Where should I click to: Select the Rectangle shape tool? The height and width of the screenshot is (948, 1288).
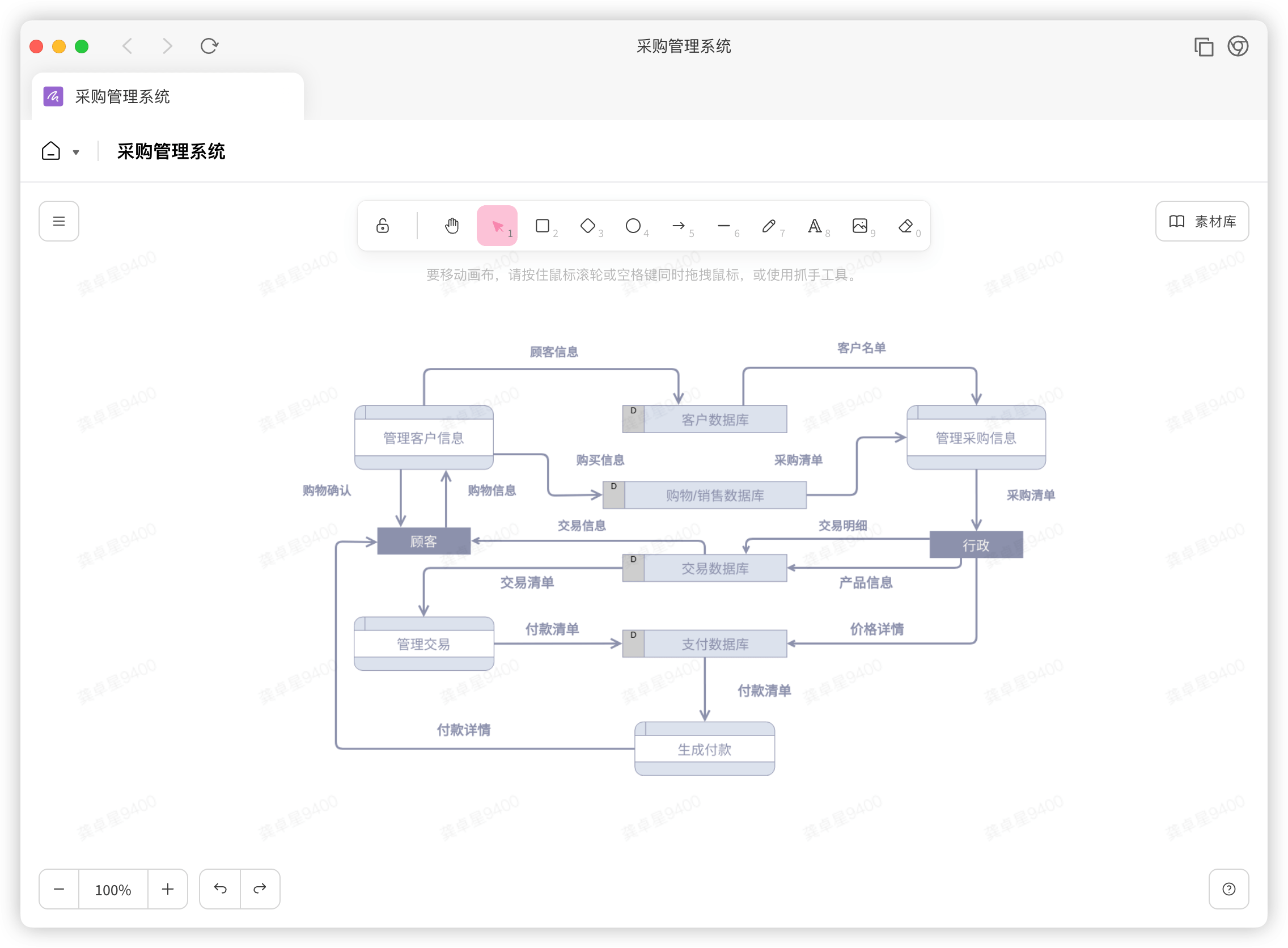pos(543,226)
